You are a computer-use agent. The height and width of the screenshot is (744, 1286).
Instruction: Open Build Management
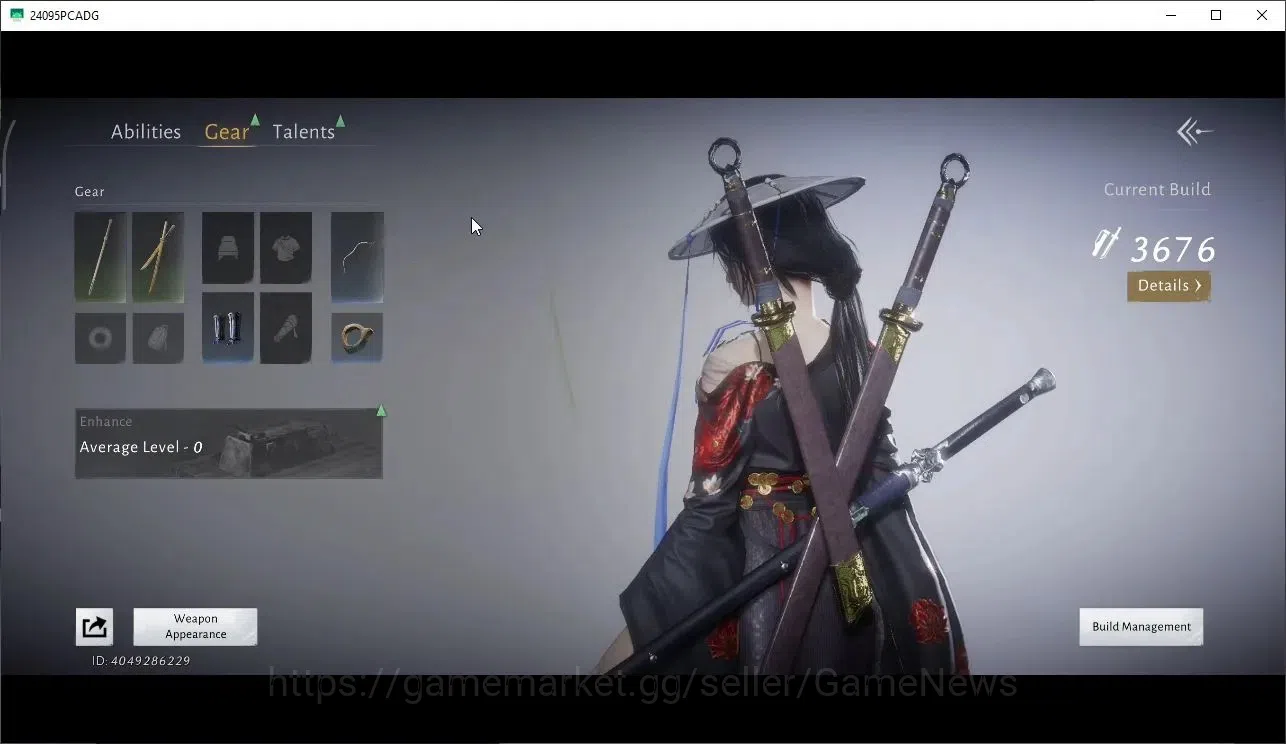1141,627
